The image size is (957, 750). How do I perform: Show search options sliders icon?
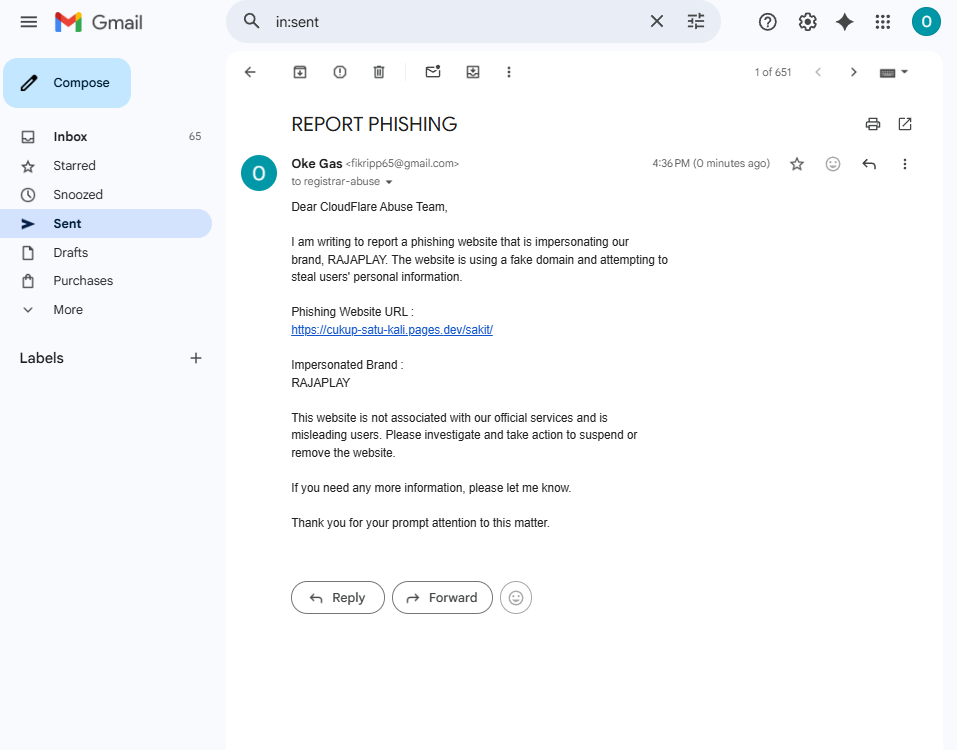click(696, 22)
